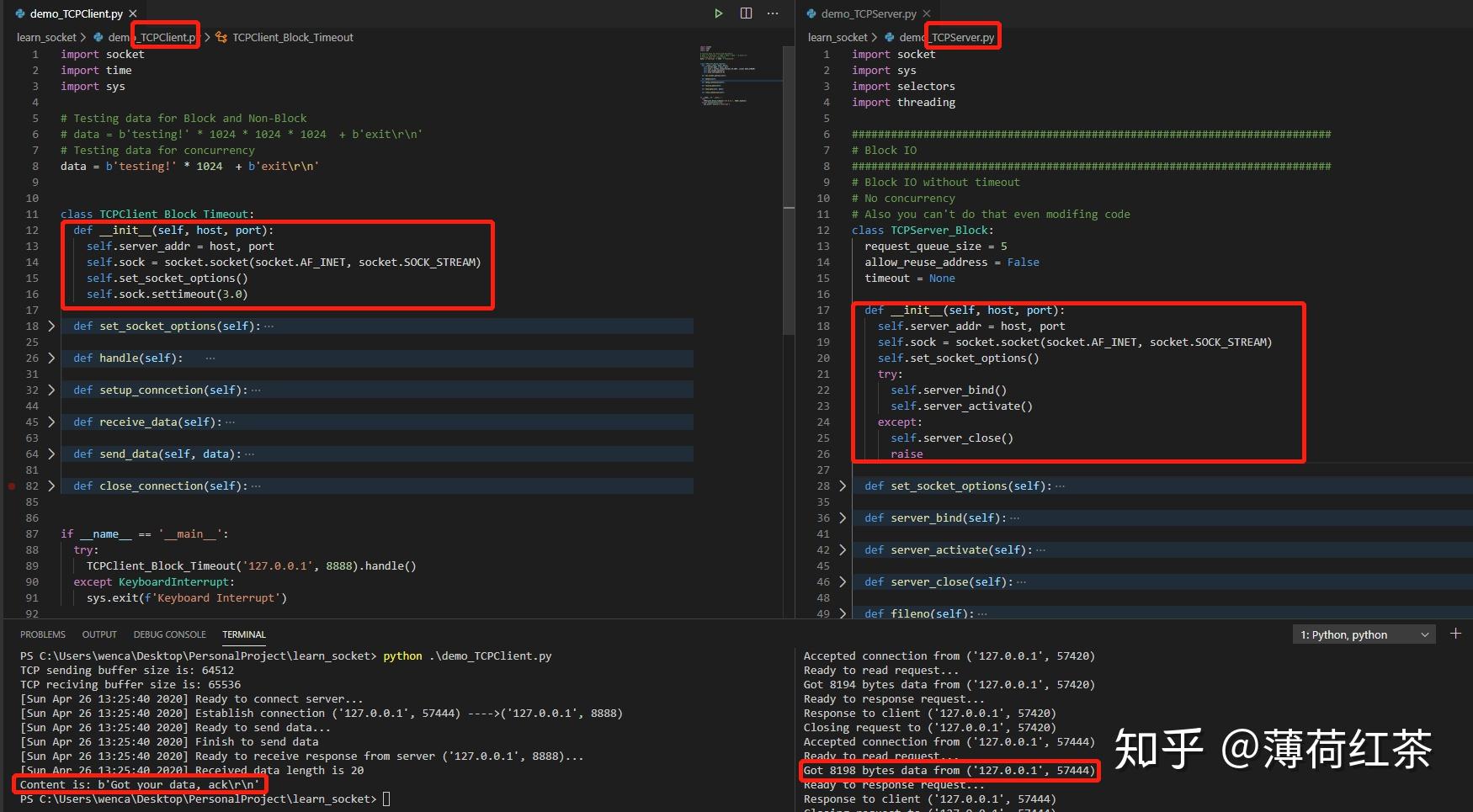Expand folded server_close method
1473x812 pixels.
(843, 582)
